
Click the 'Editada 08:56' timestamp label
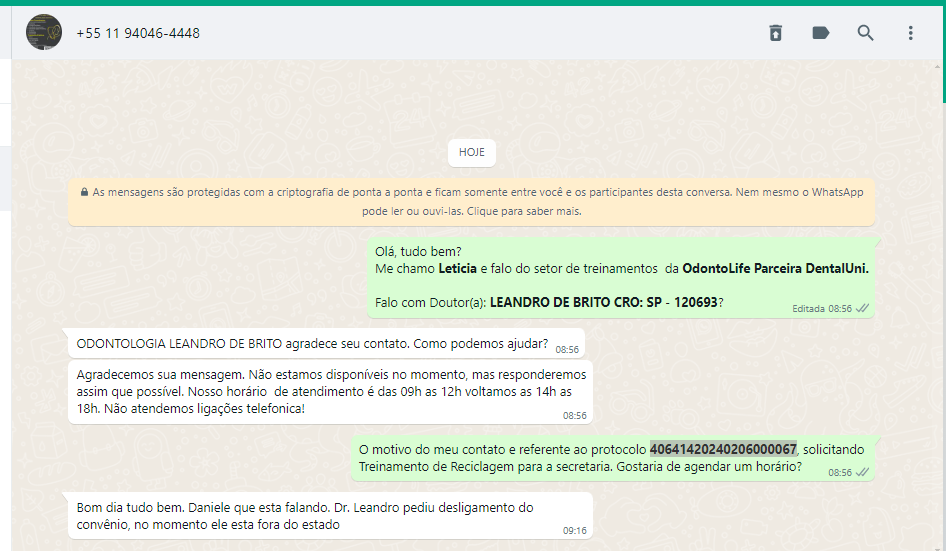coord(822,308)
